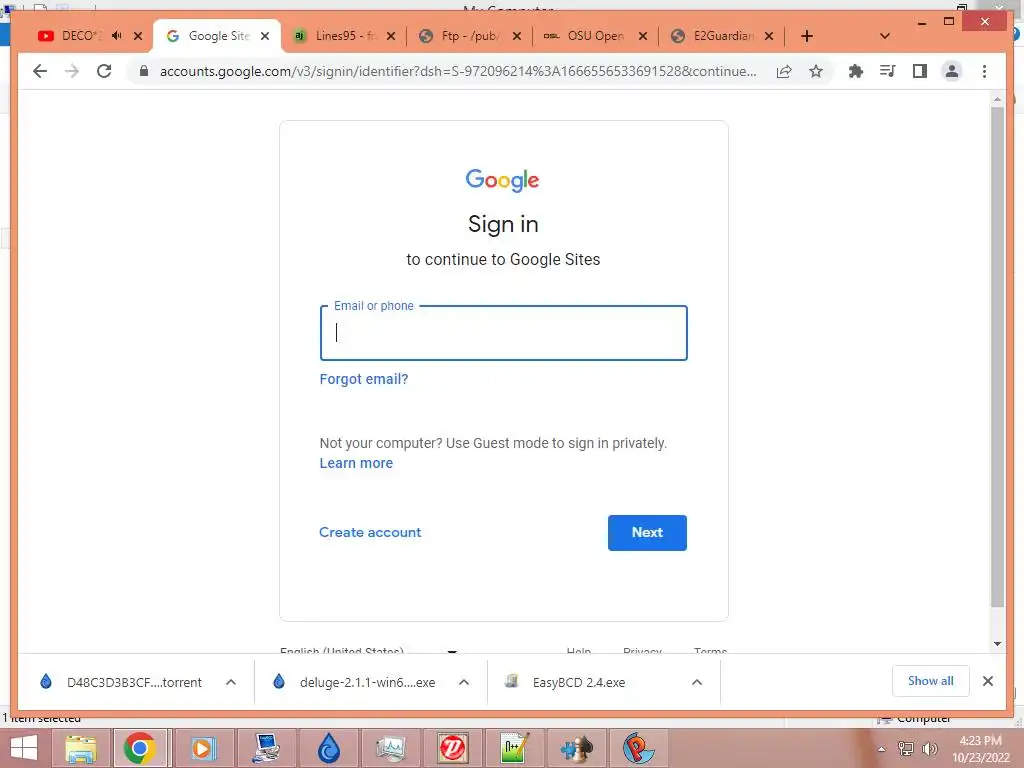View site info via the lock icon
This screenshot has width=1024, height=768.
pyautogui.click(x=144, y=71)
